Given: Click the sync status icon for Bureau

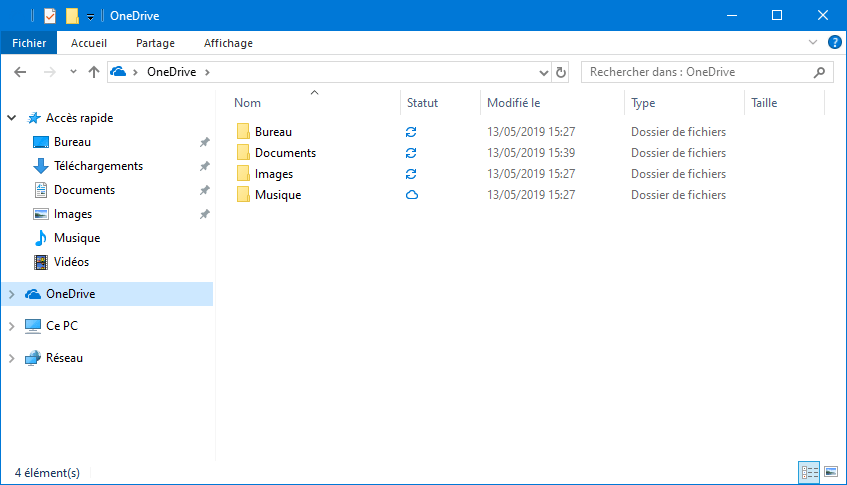Looking at the screenshot, I should tap(411, 132).
